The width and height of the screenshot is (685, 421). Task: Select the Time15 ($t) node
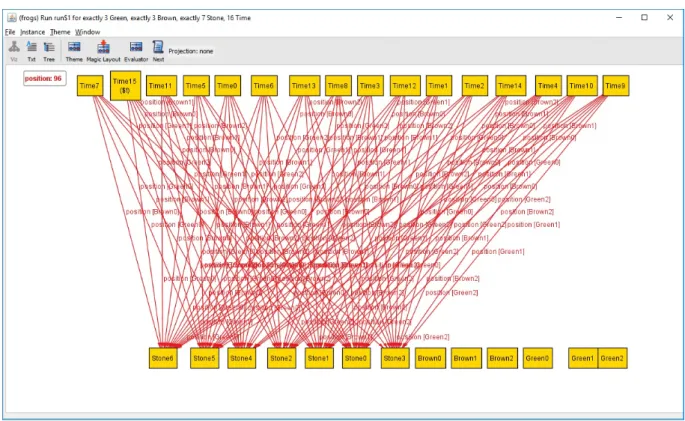[125, 86]
